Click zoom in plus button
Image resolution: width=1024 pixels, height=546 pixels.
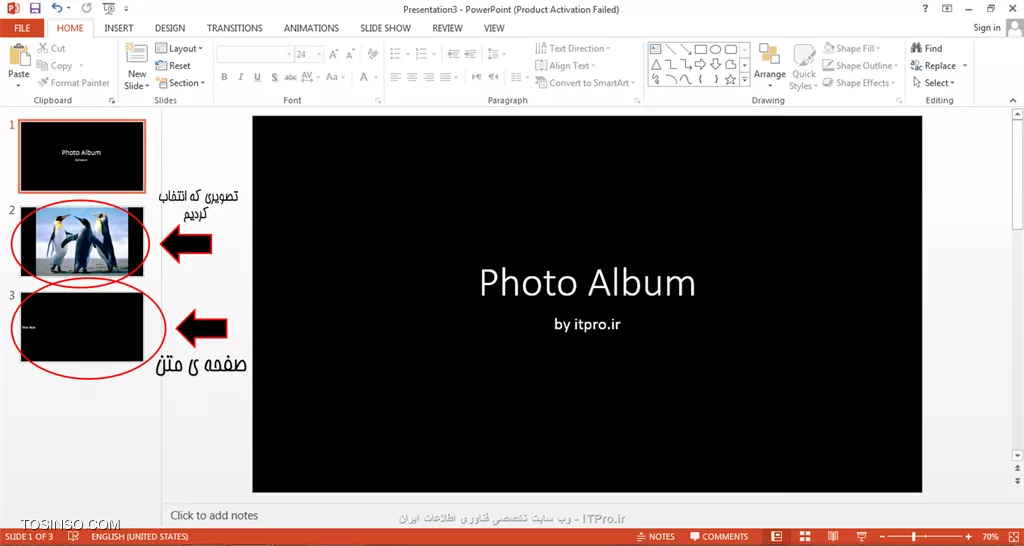968,537
